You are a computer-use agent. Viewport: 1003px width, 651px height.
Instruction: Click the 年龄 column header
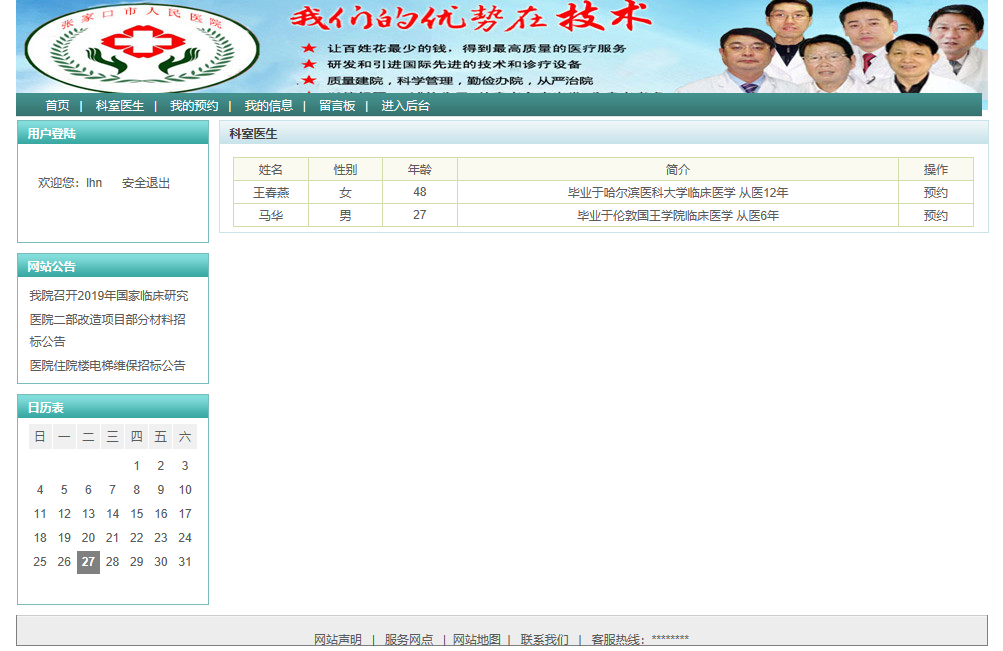point(420,169)
